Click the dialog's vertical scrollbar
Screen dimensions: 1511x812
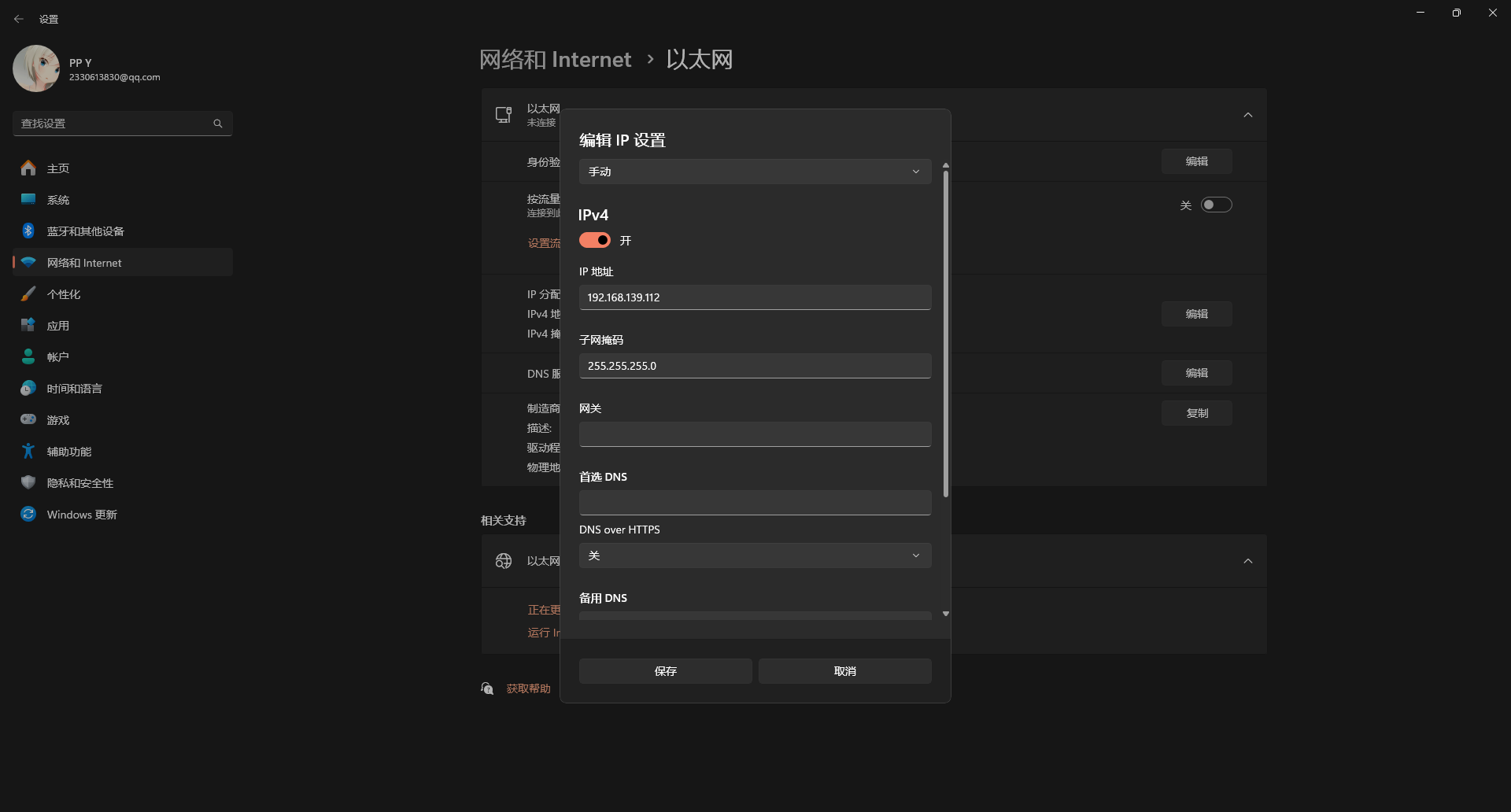pyautogui.click(x=945, y=330)
